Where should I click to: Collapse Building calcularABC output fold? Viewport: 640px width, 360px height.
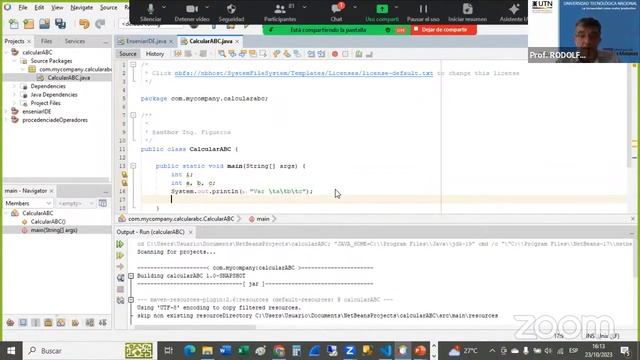131,276
